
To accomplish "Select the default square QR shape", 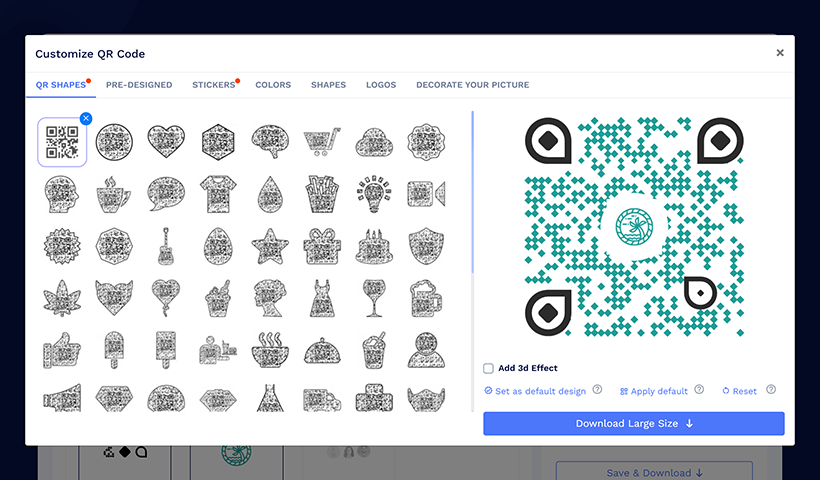I will point(62,142).
